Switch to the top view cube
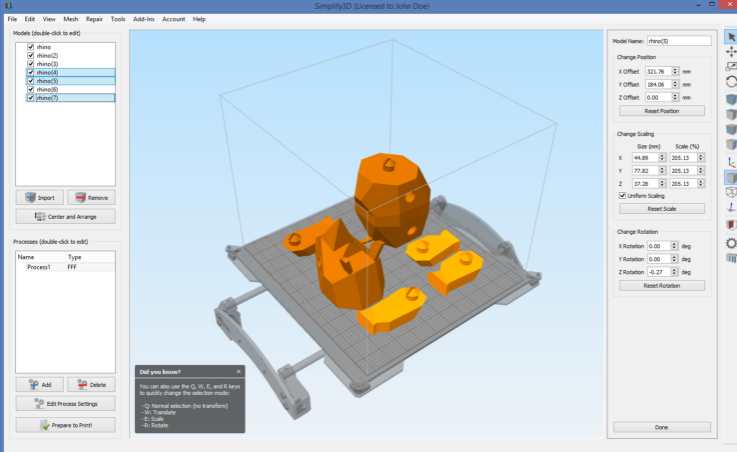 click(731, 114)
